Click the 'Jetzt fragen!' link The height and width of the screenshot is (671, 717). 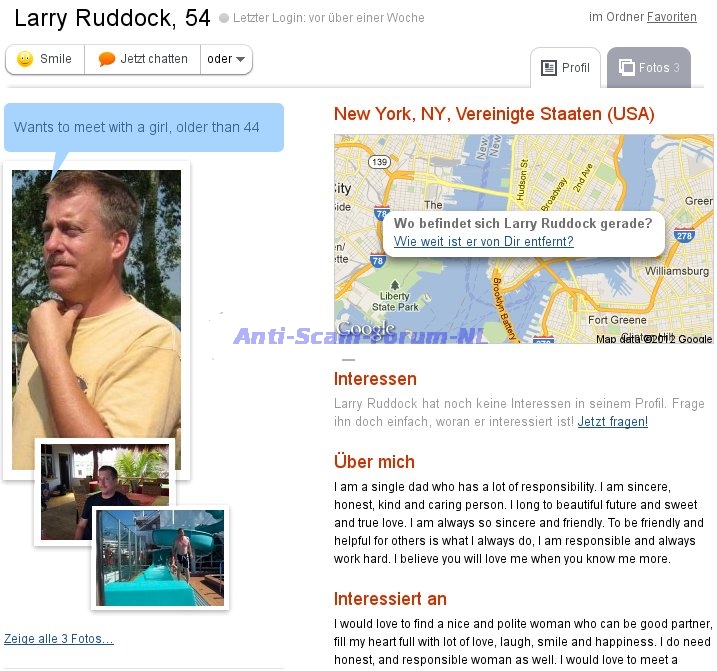tap(612, 422)
